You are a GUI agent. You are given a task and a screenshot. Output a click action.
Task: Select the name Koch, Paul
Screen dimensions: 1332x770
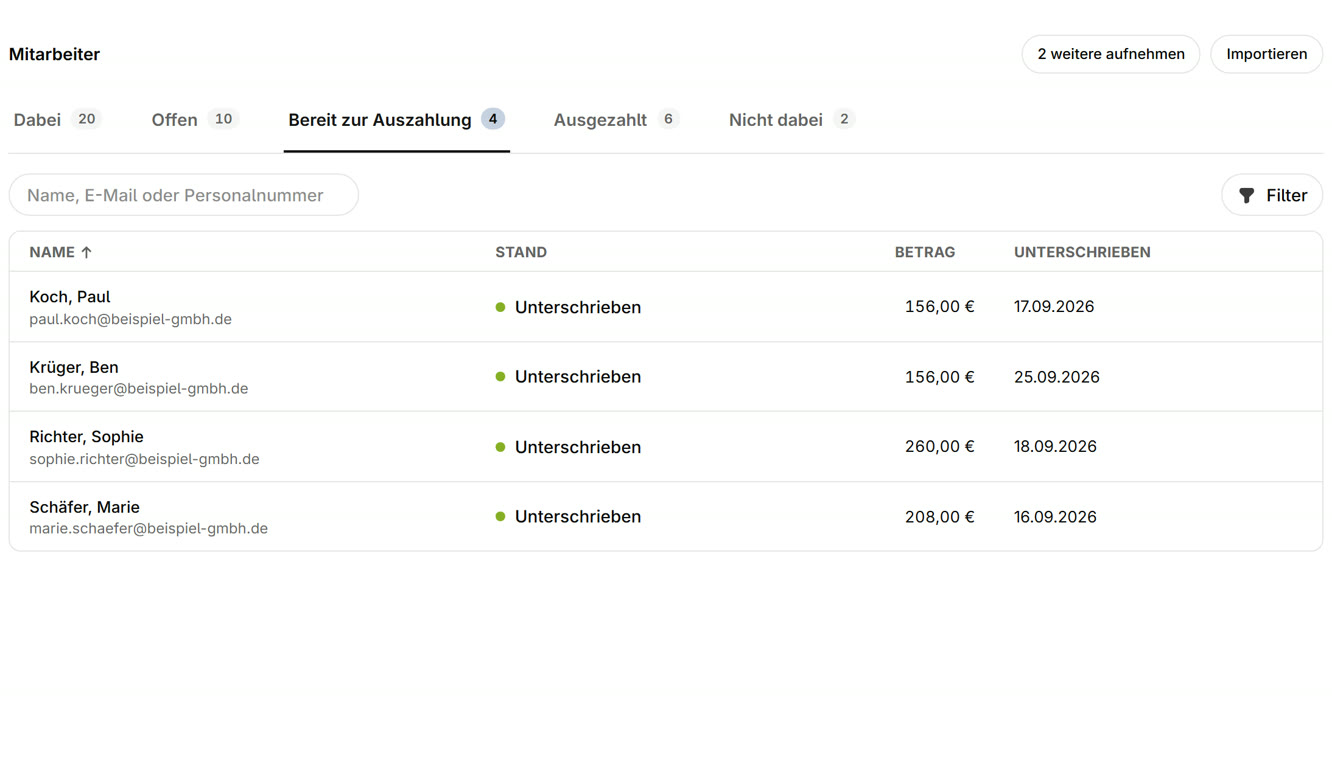click(70, 297)
